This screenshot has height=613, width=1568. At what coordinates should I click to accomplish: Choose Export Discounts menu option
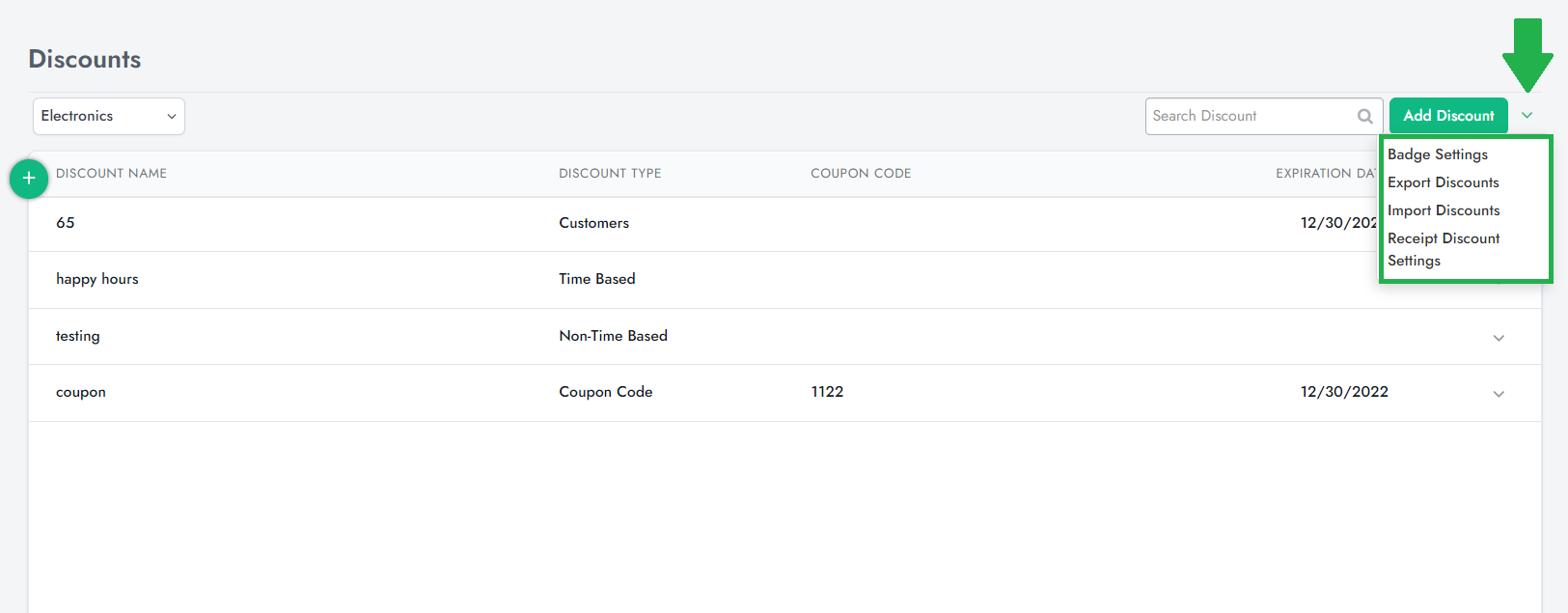click(1443, 182)
